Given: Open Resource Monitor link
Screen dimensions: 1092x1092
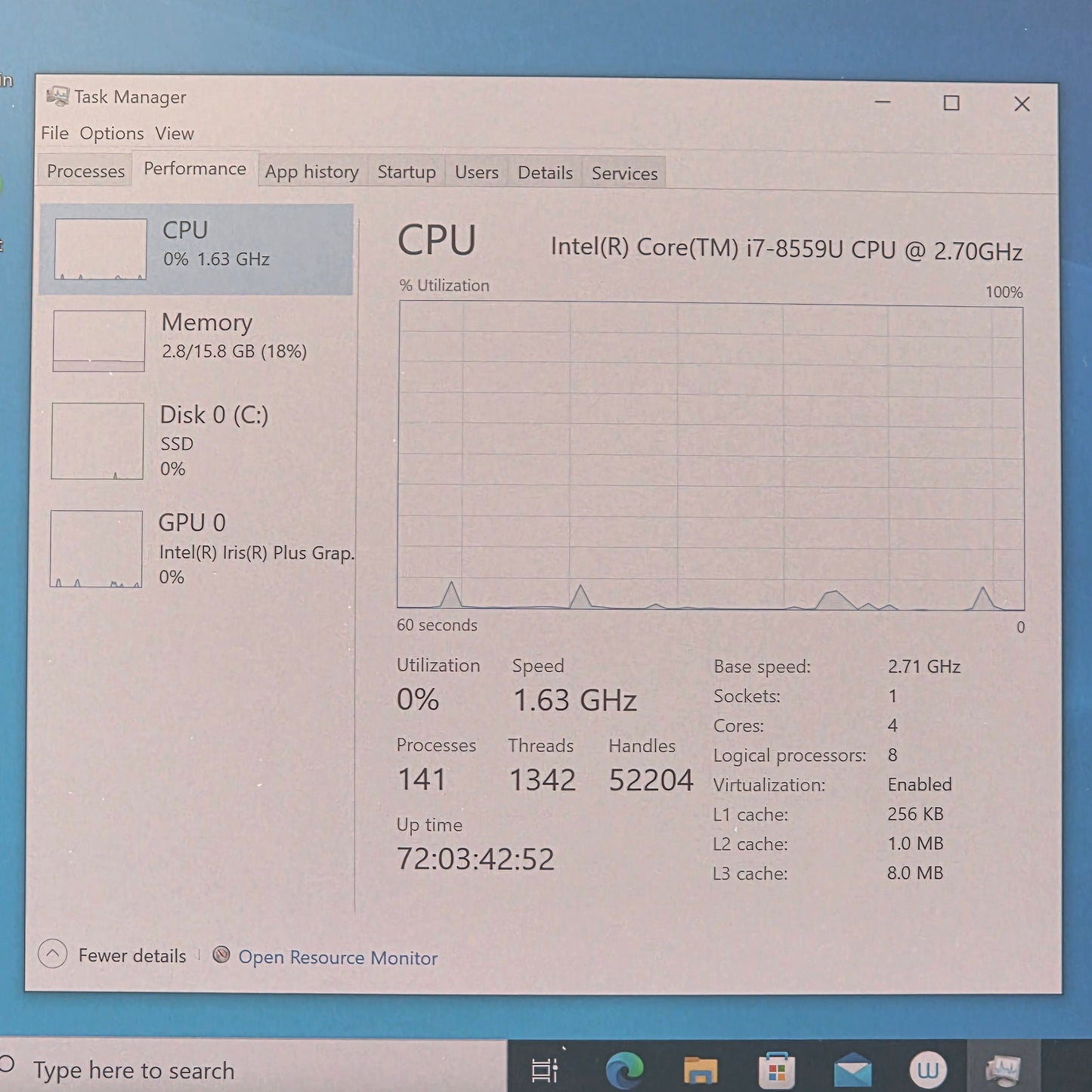Looking at the screenshot, I should click(338, 957).
